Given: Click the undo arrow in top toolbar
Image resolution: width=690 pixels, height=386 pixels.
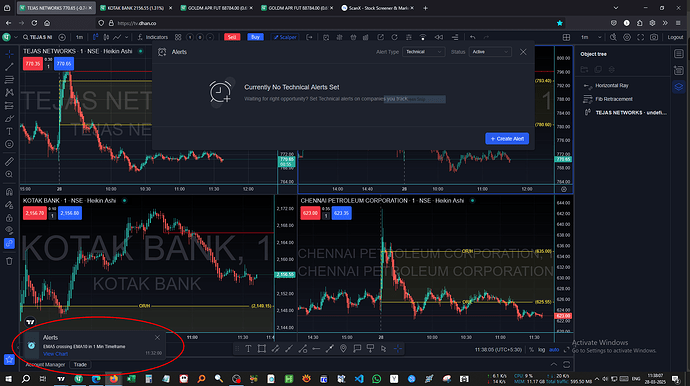Looking at the screenshot, I should click(x=472, y=37).
